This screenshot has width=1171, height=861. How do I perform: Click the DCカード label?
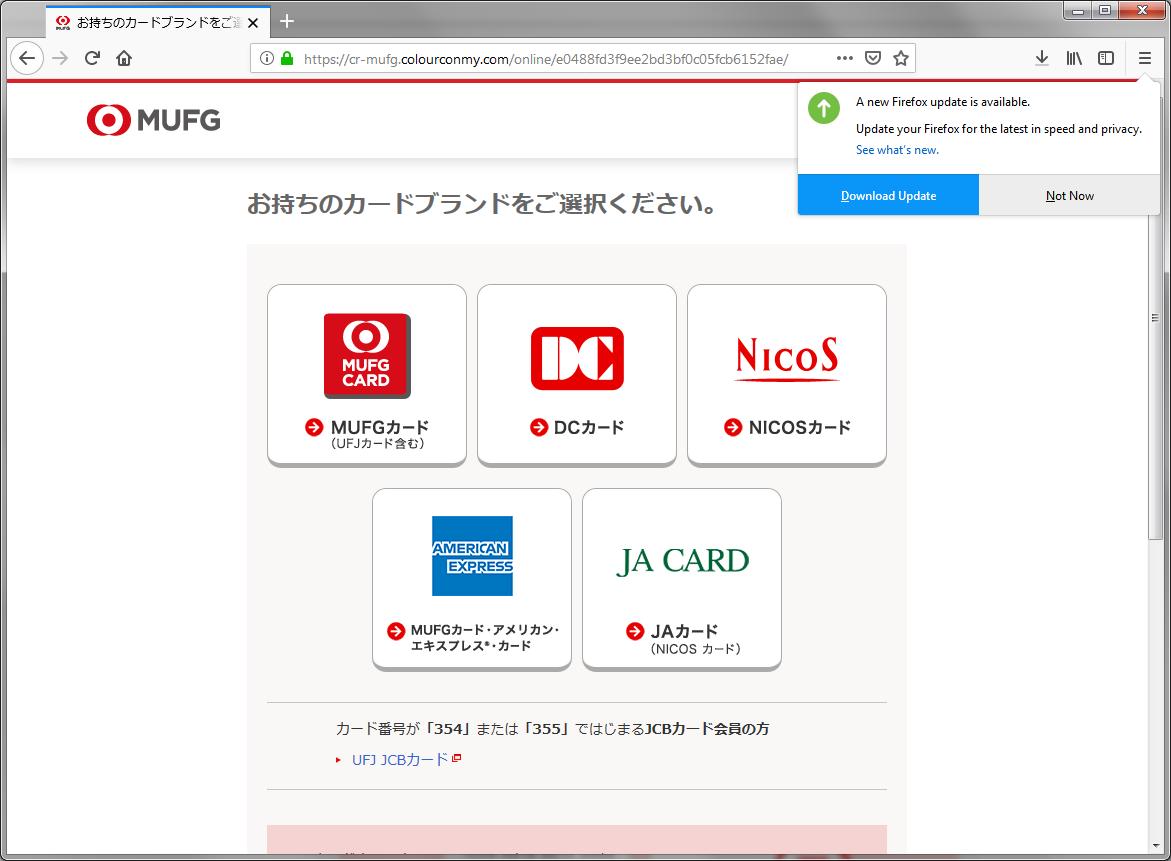click(588, 427)
